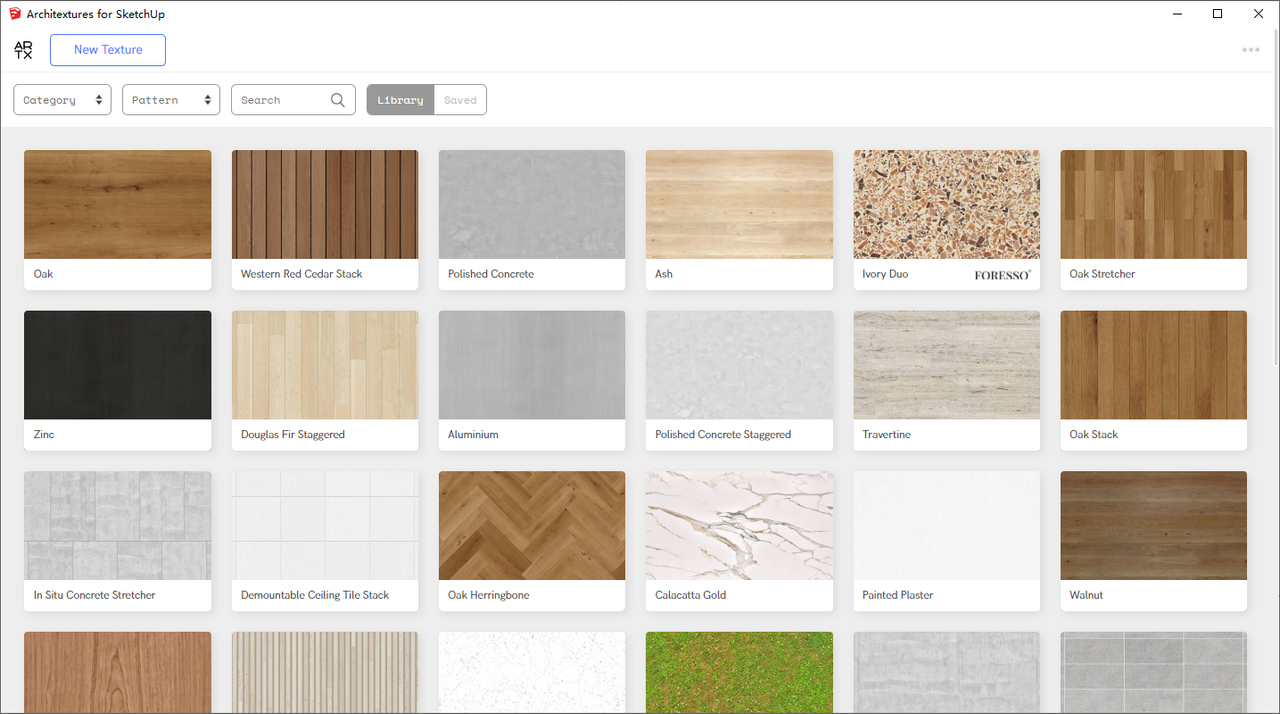Click the 'Western Red Cedar Stack' label

[302, 274]
